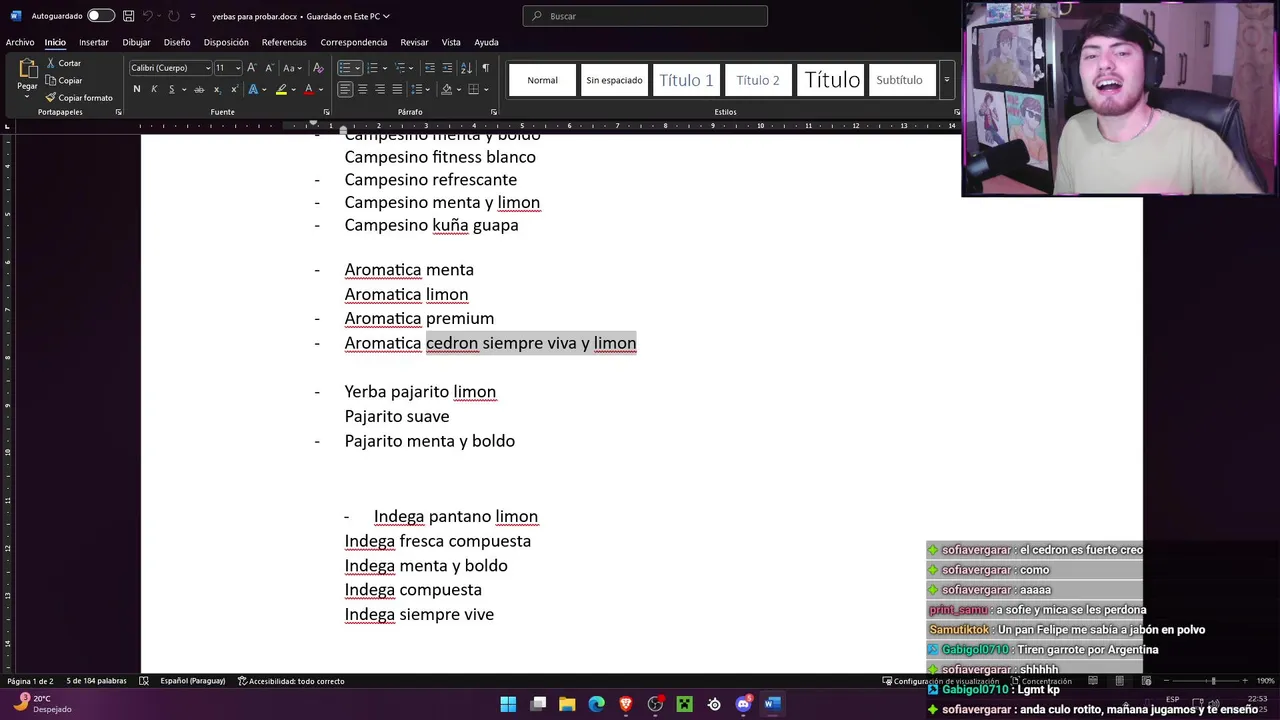Increase font size with the larger A icon
Image resolution: width=1280 pixels, height=720 pixels.
[252, 68]
